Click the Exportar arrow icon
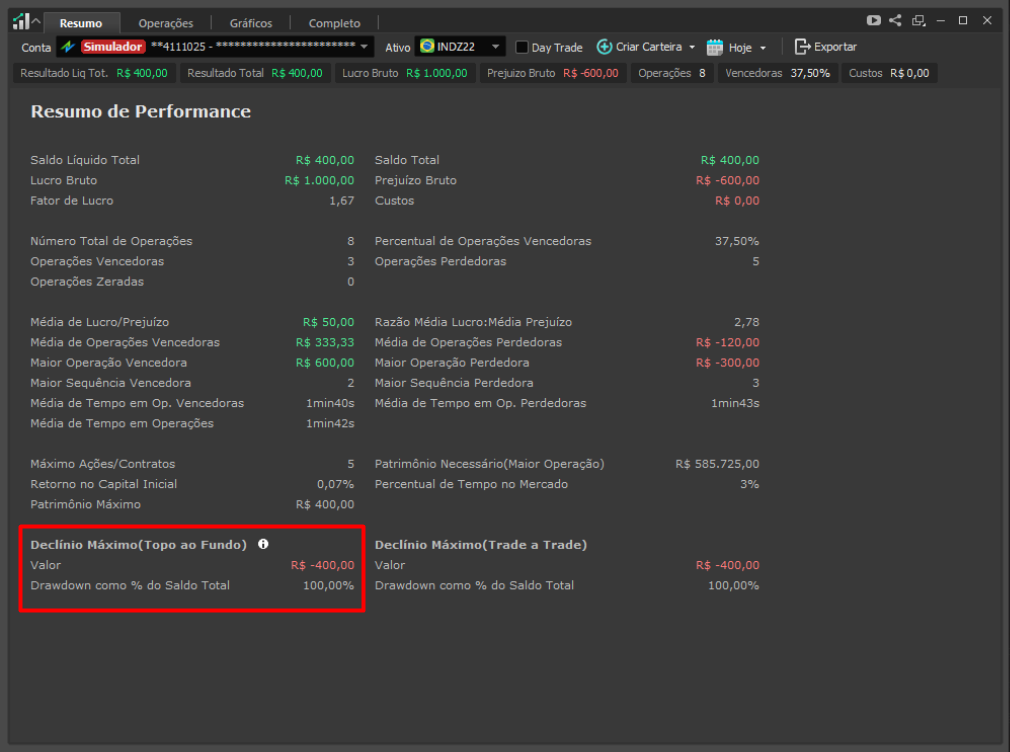This screenshot has width=1010, height=752. 802,47
